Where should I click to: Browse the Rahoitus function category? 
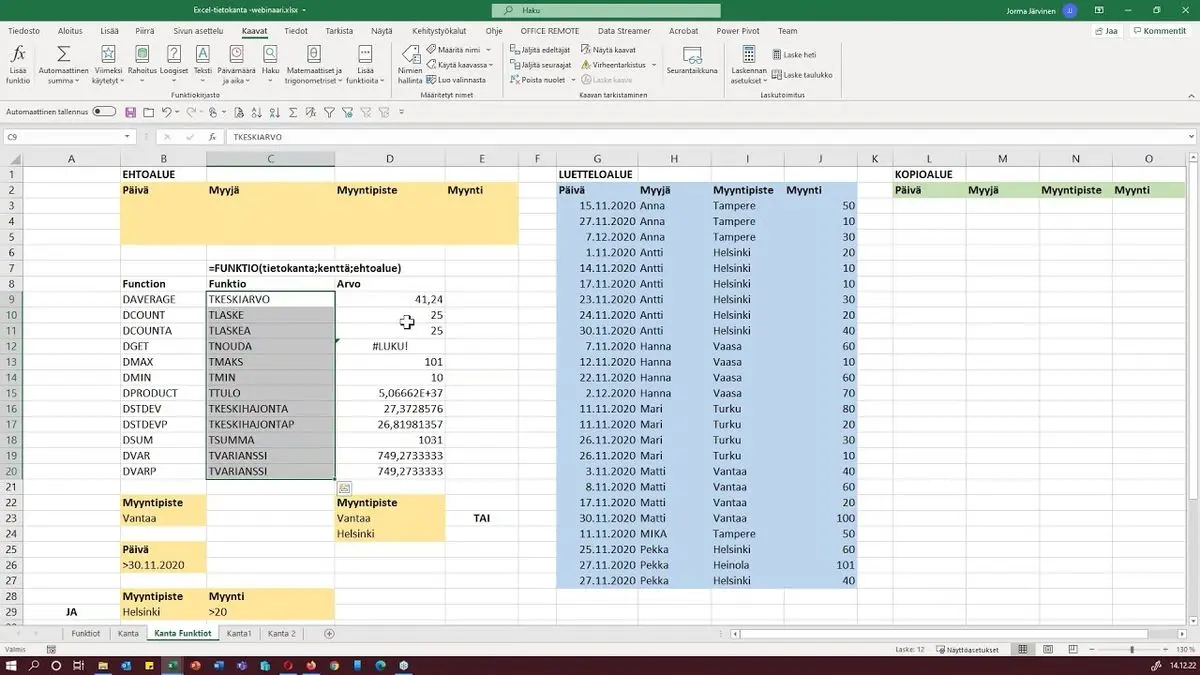pyautogui.click(x=142, y=63)
